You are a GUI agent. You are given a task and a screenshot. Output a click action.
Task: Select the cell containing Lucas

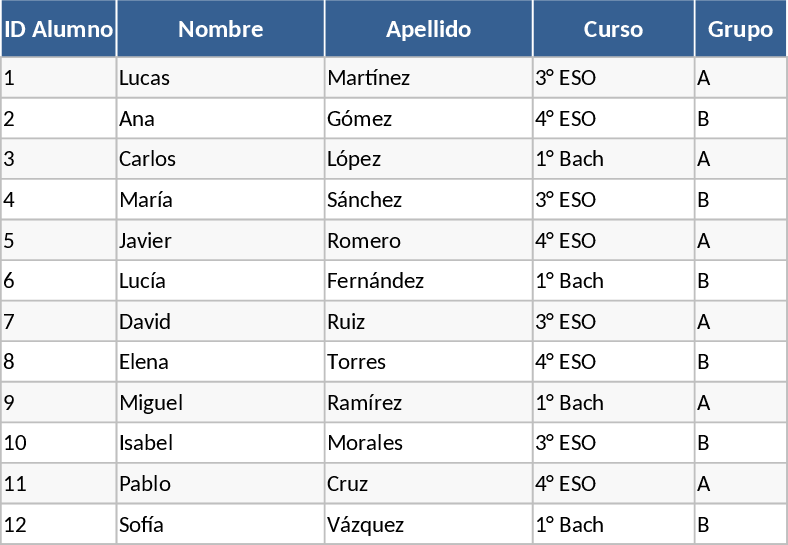tap(144, 78)
